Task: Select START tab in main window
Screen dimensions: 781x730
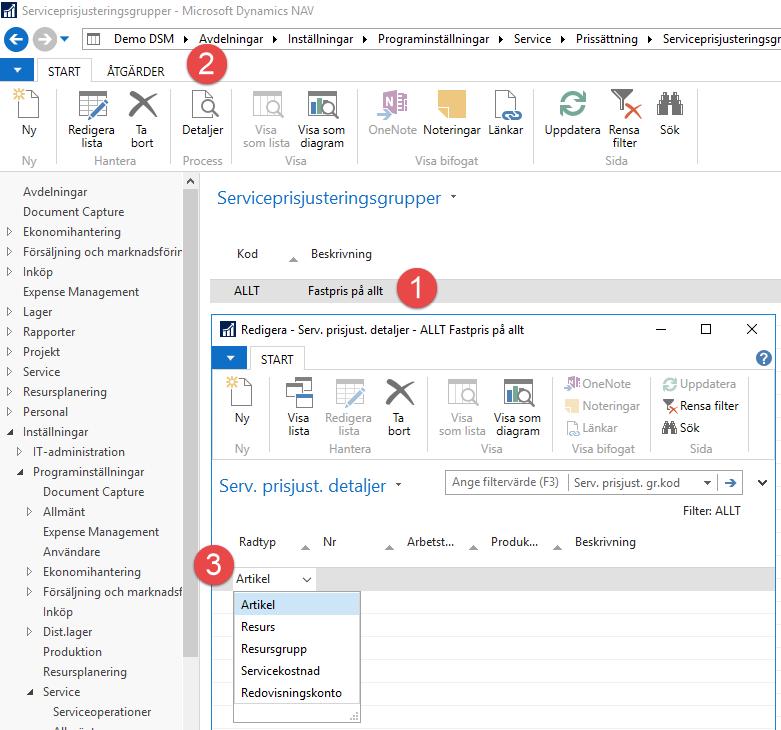Action: pyautogui.click(x=64, y=71)
